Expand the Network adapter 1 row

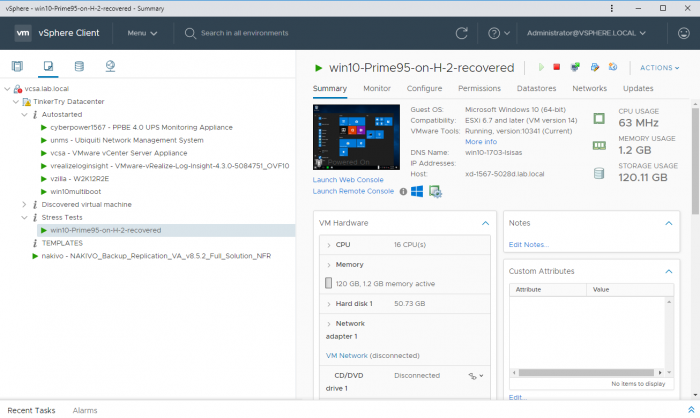pyautogui.click(x=329, y=324)
